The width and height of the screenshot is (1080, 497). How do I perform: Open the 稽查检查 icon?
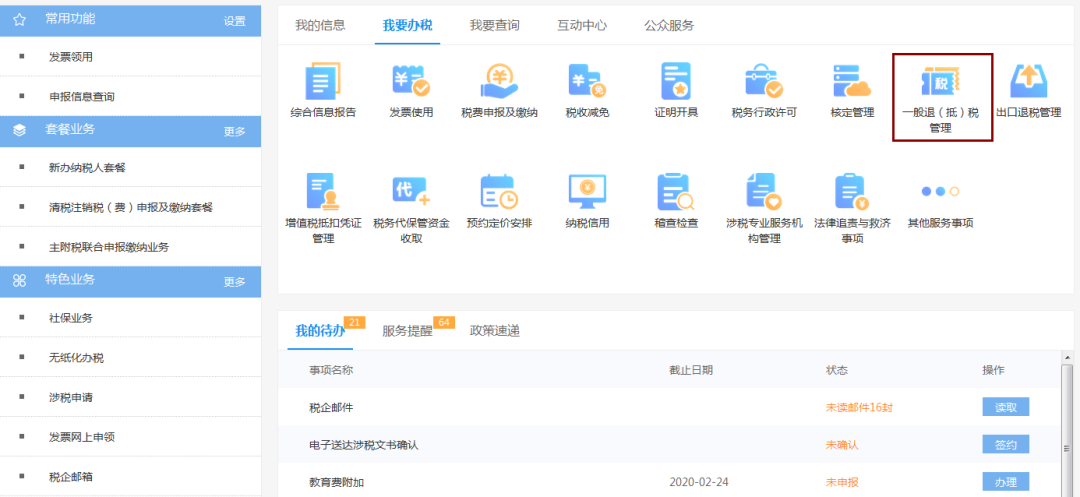tap(676, 191)
